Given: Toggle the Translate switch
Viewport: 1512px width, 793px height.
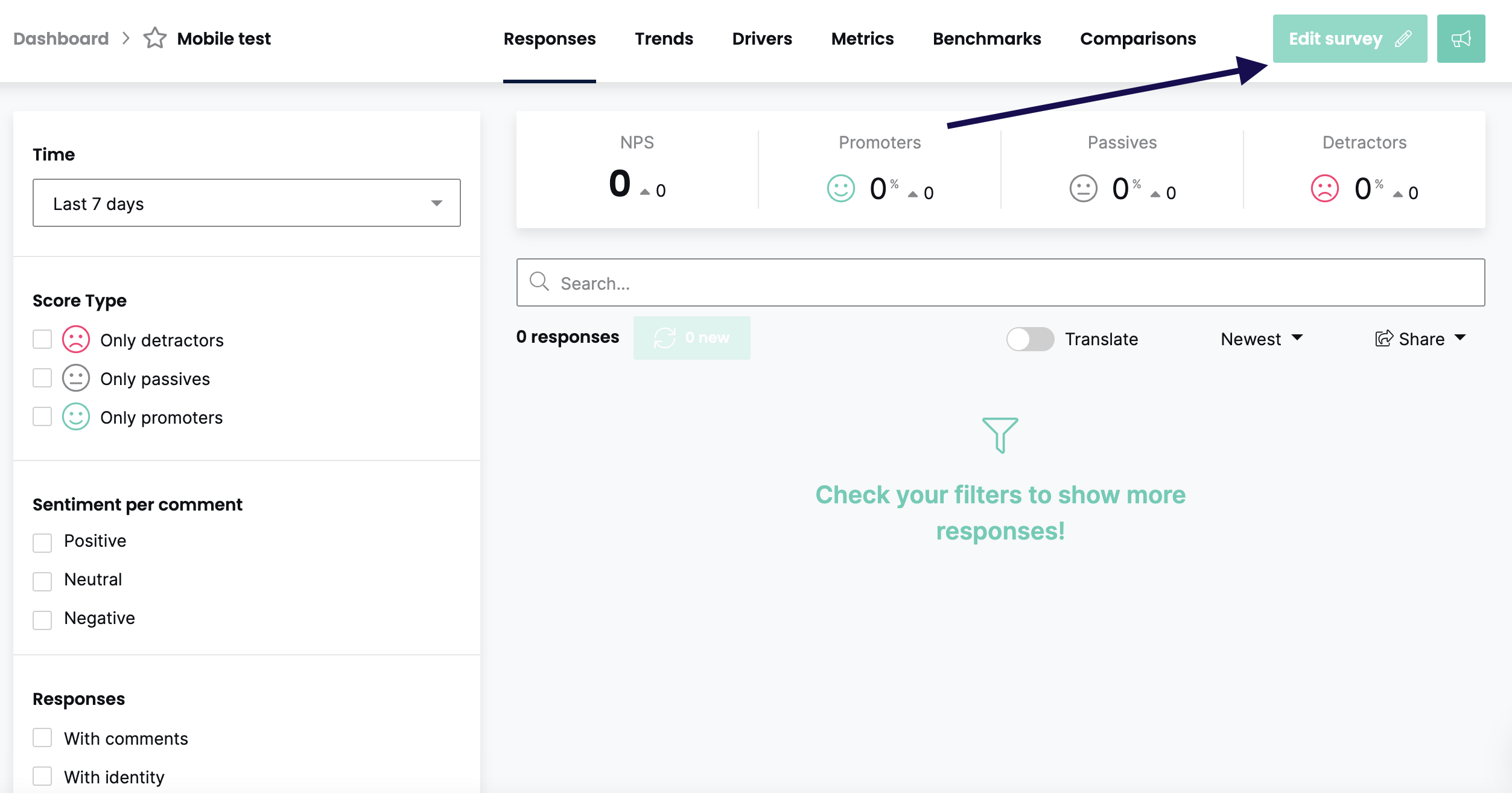Looking at the screenshot, I should click(x=1030, y=339).
